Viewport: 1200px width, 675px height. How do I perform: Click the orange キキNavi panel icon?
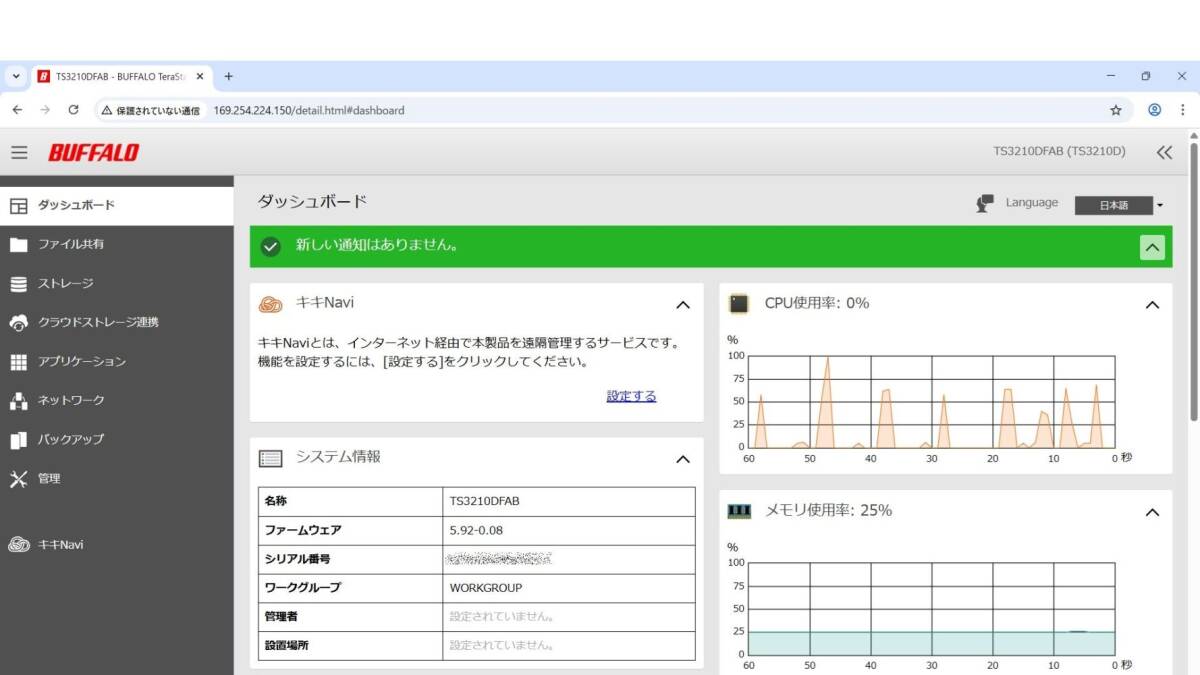click(270, 304)
